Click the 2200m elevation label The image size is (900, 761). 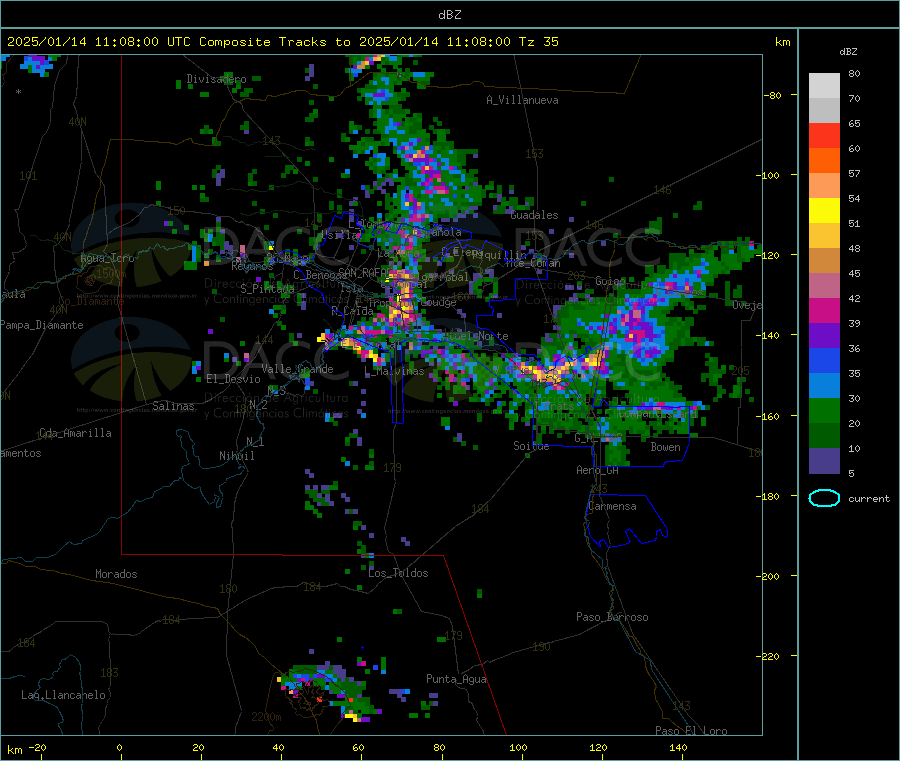pyautogui.click(x=266, y=717)
